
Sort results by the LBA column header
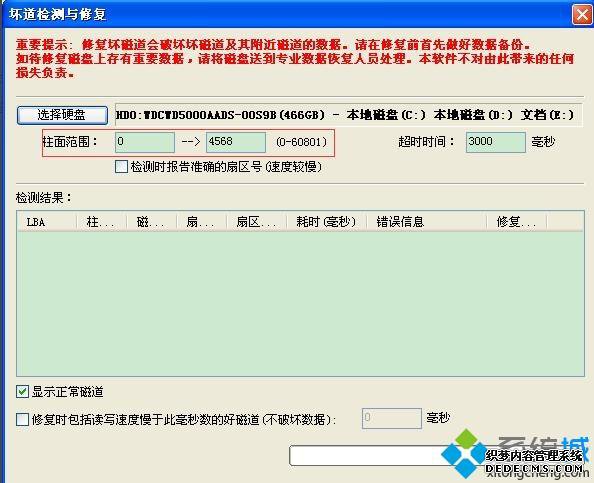[x=47, y=222]
